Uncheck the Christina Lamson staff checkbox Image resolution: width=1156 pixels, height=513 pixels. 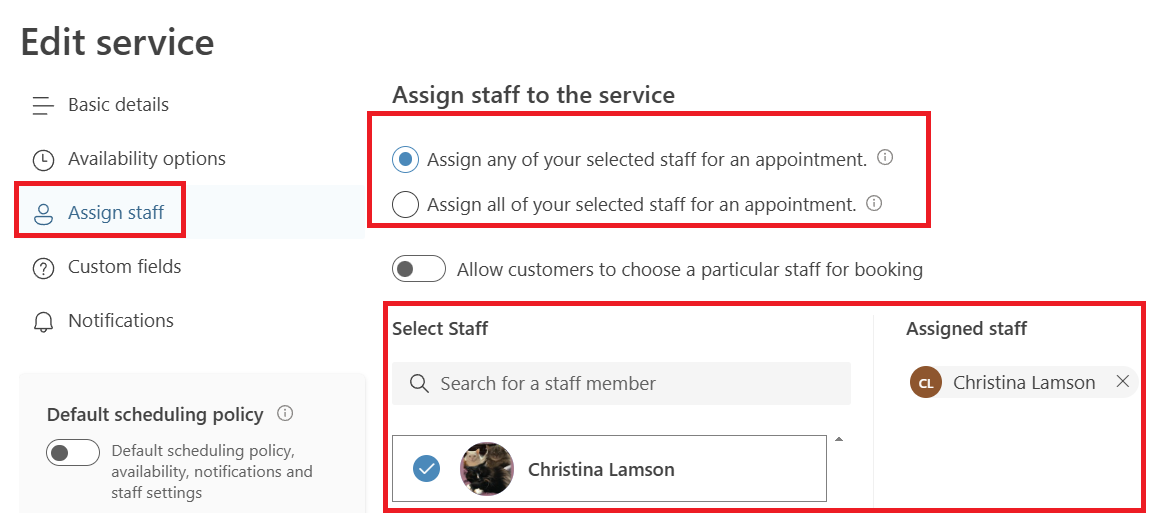[426, 468]
